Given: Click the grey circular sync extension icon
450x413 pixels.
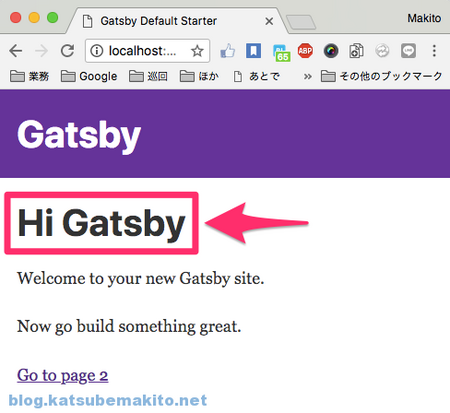Looking at the screenshot, I should tap(382, 51).
